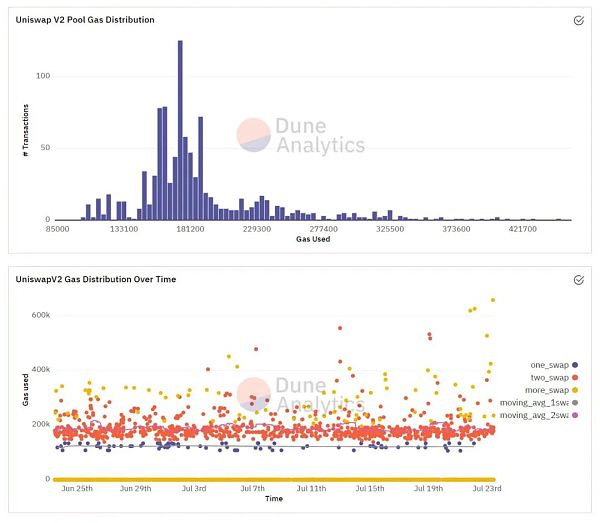Open the Uniswap V2 Pool Gas Distribution title

click(85, 20)
